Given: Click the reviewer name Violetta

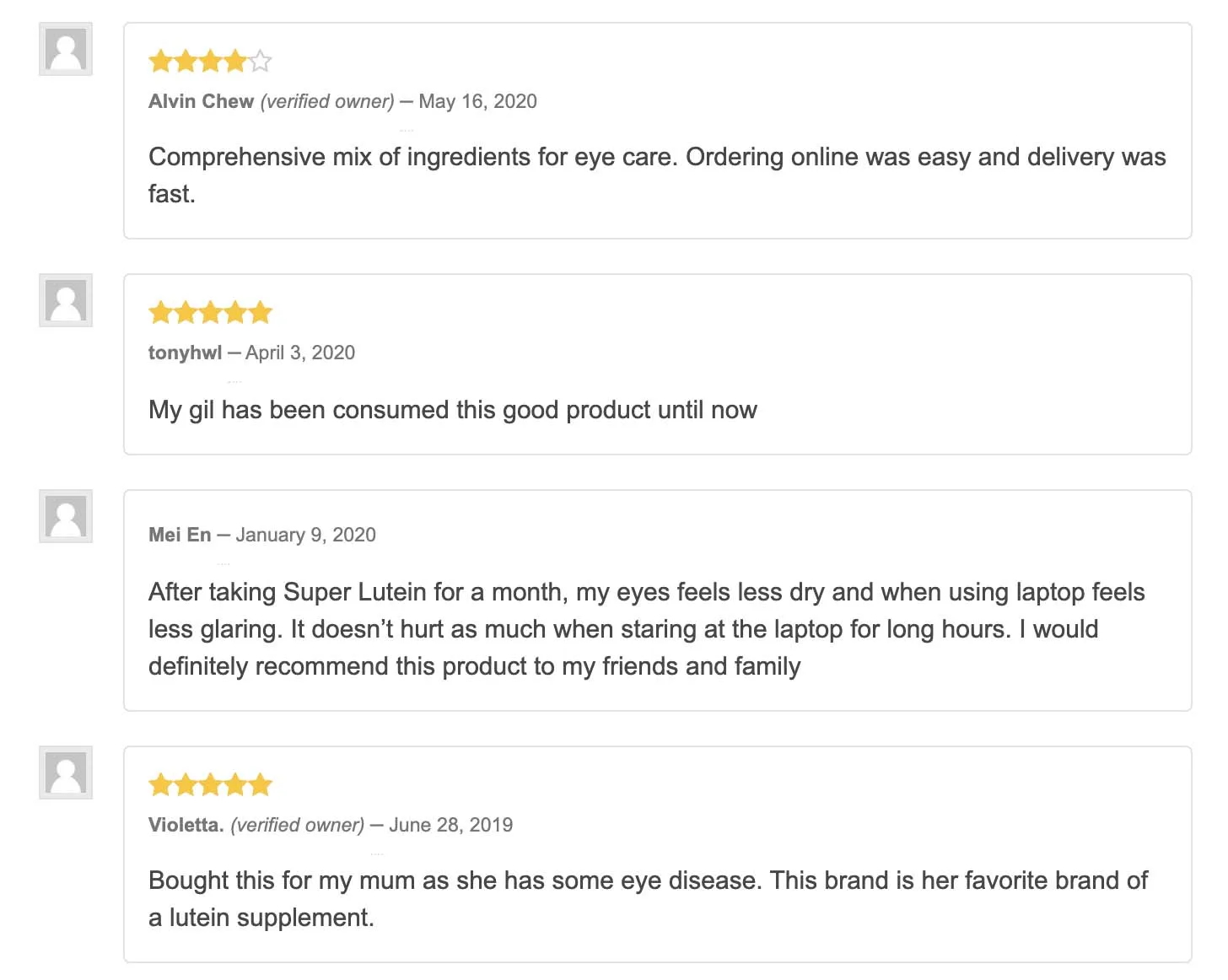Looking at the screenshot, I should pos(186,826).
